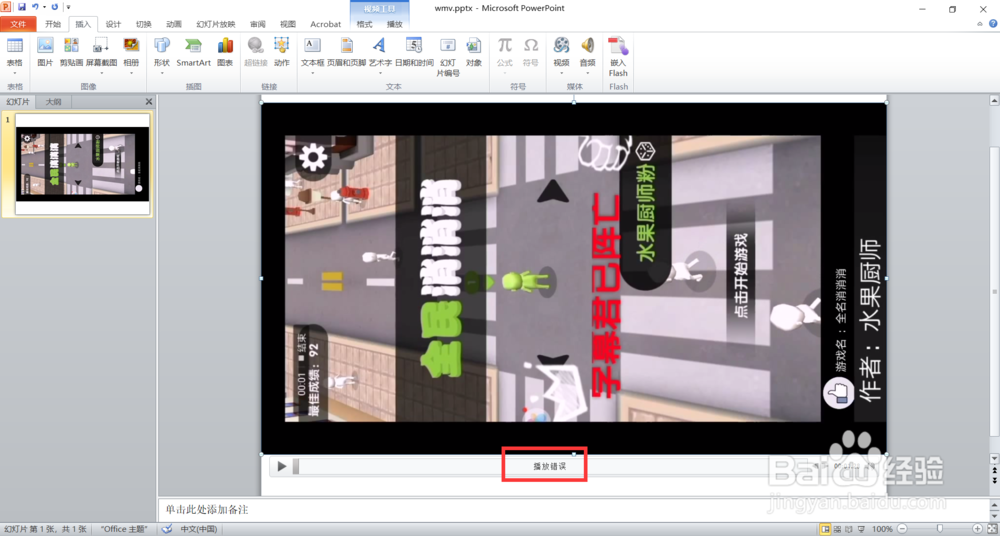
Task: Click the zoom out minus button
Action: click(x=901, y=529)
